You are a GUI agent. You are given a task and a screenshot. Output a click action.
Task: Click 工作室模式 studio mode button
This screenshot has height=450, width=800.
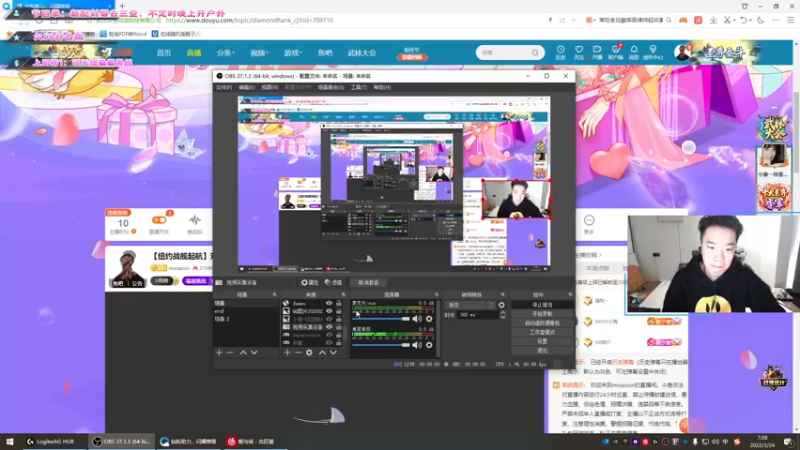[542, 332]
